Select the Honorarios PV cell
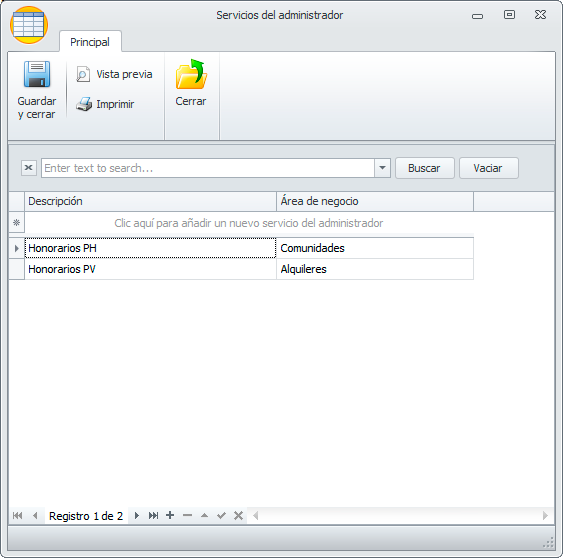 coord(150,269)
